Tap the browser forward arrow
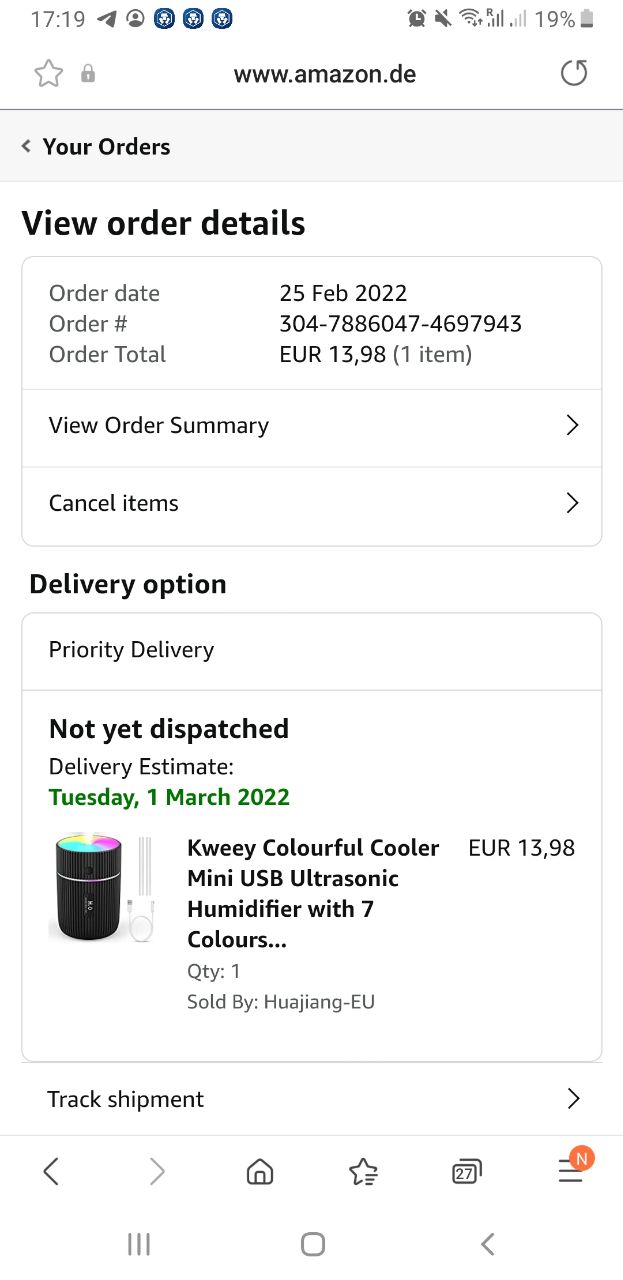623x1280 pixels. tap(156, 1171)
